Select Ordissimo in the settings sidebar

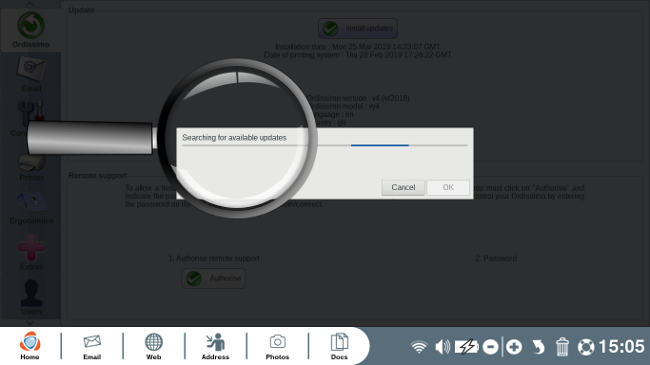pos(31,30)
